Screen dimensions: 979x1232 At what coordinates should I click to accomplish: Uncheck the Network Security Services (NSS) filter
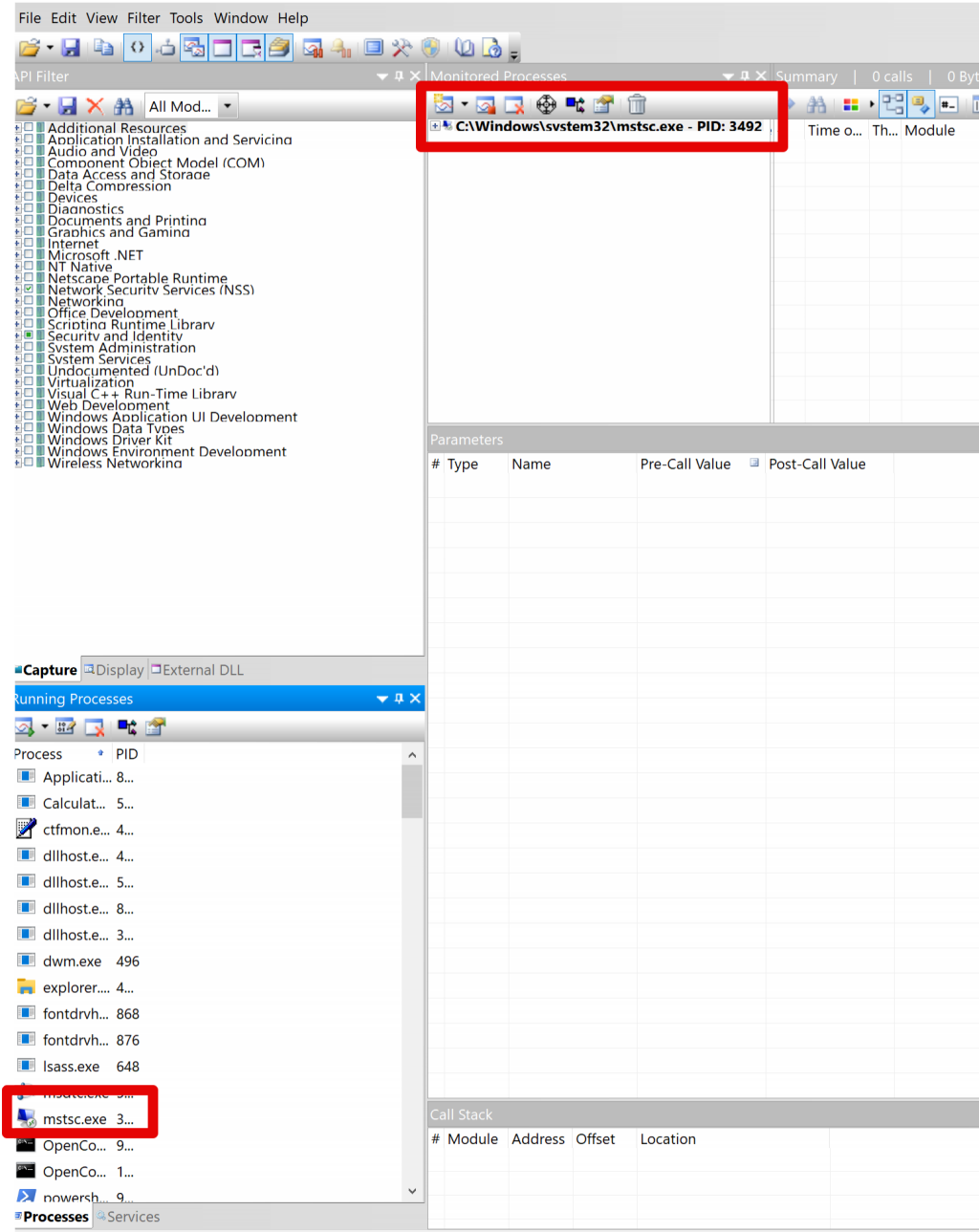point(30,290)
